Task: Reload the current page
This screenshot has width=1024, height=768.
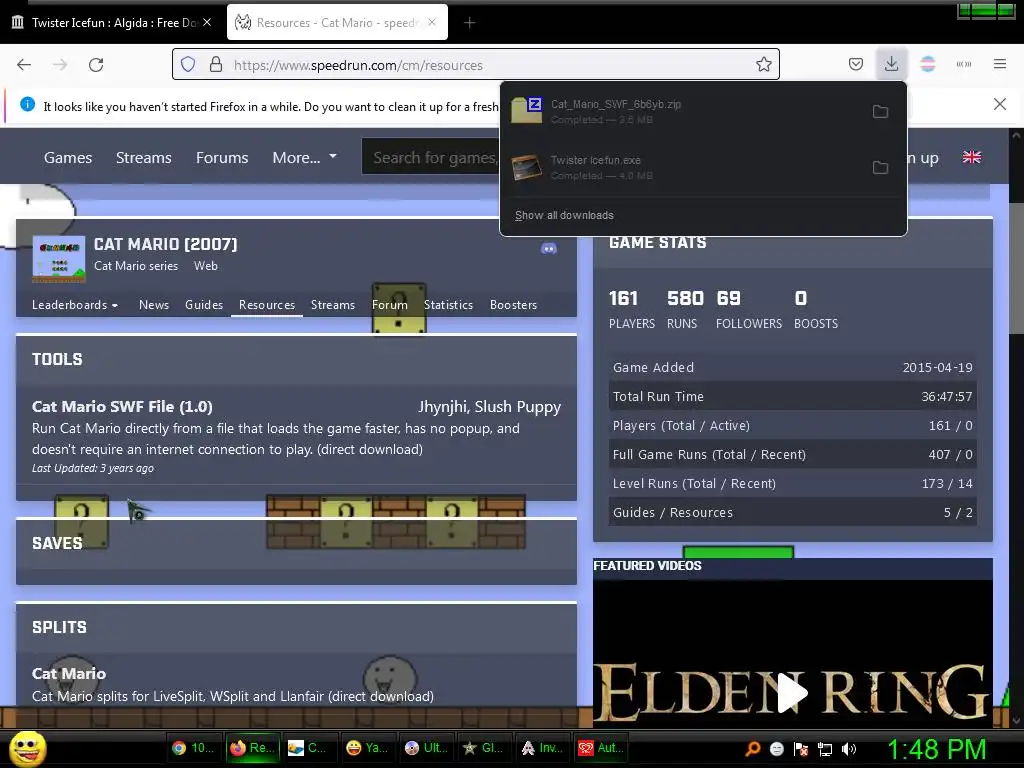Action: pyautogui.click(x=96, y=65)
